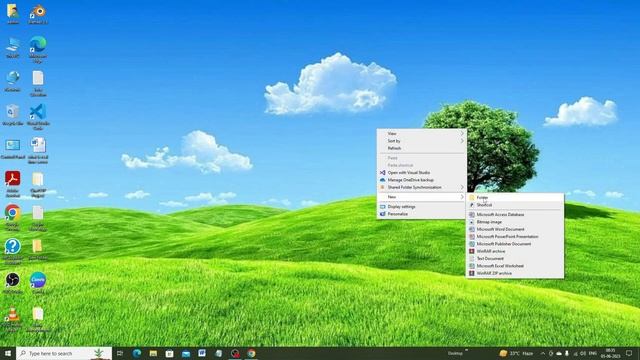Open Google Chrome in the taskbar

pos(251,353)
